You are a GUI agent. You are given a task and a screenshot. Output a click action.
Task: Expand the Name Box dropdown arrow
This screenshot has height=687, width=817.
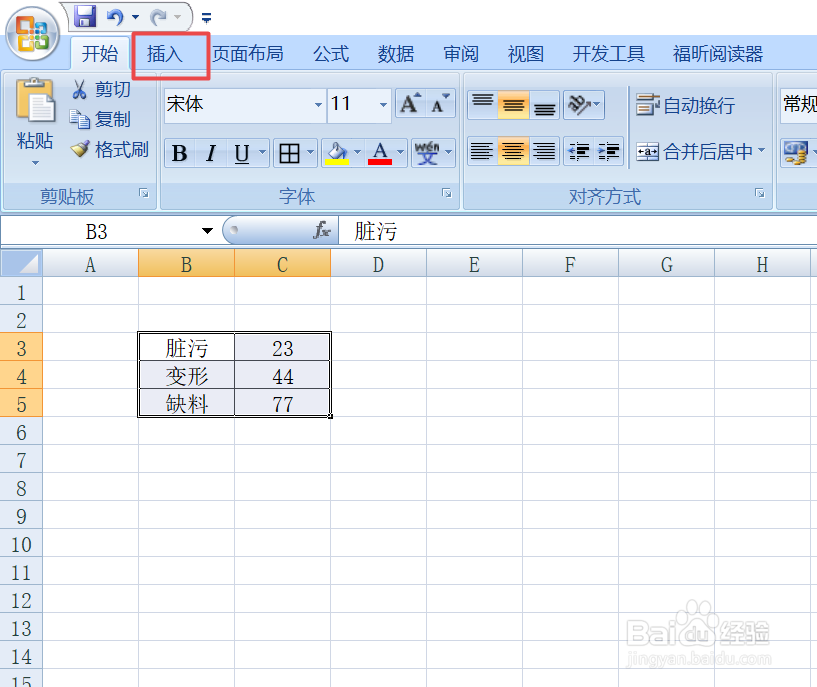coord(207,231)
